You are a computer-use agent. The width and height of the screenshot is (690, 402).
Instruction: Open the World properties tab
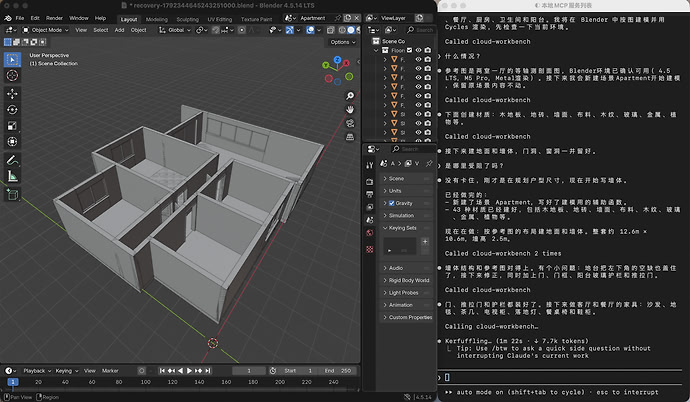point(370,232)
